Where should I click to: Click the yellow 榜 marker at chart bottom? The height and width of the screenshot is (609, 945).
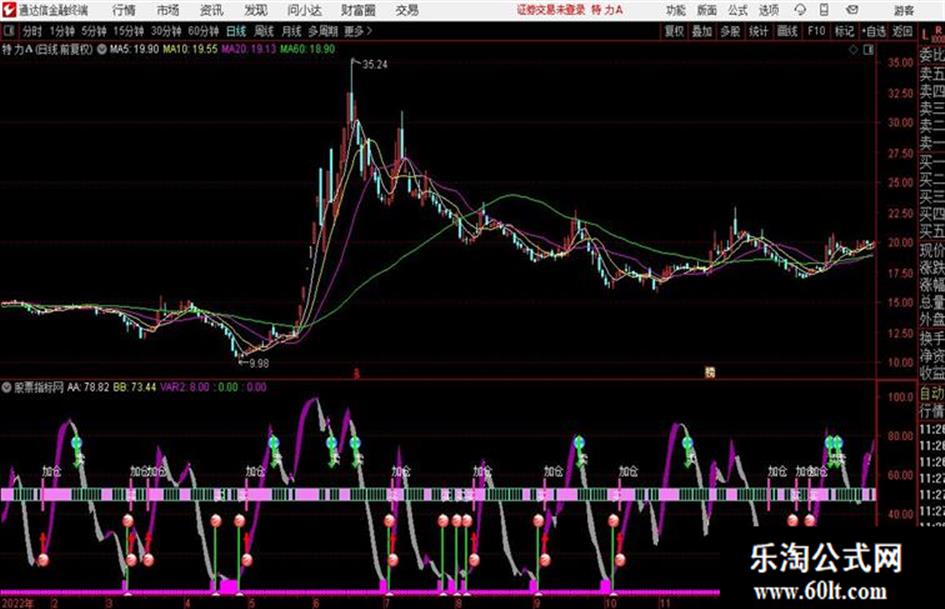coord(710,373)
